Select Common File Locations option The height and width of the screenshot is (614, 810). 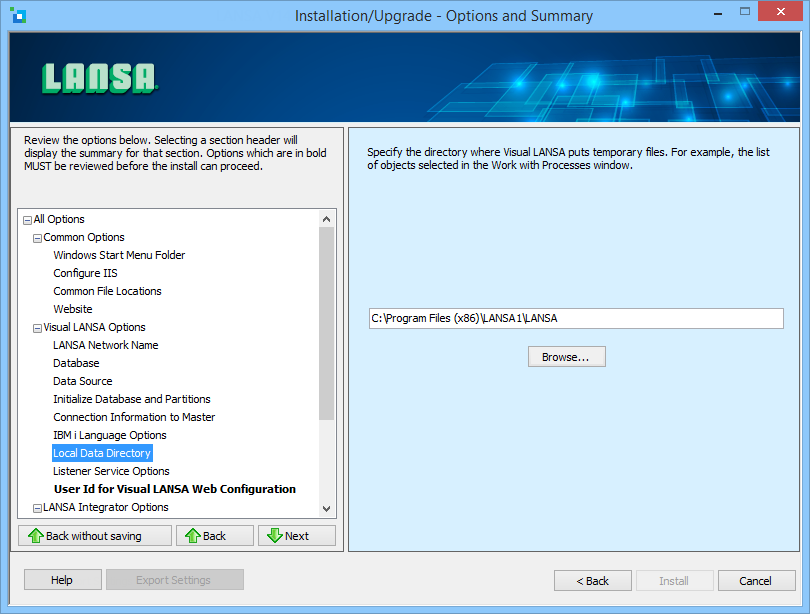pyautogui.click(x=107, y=291)
